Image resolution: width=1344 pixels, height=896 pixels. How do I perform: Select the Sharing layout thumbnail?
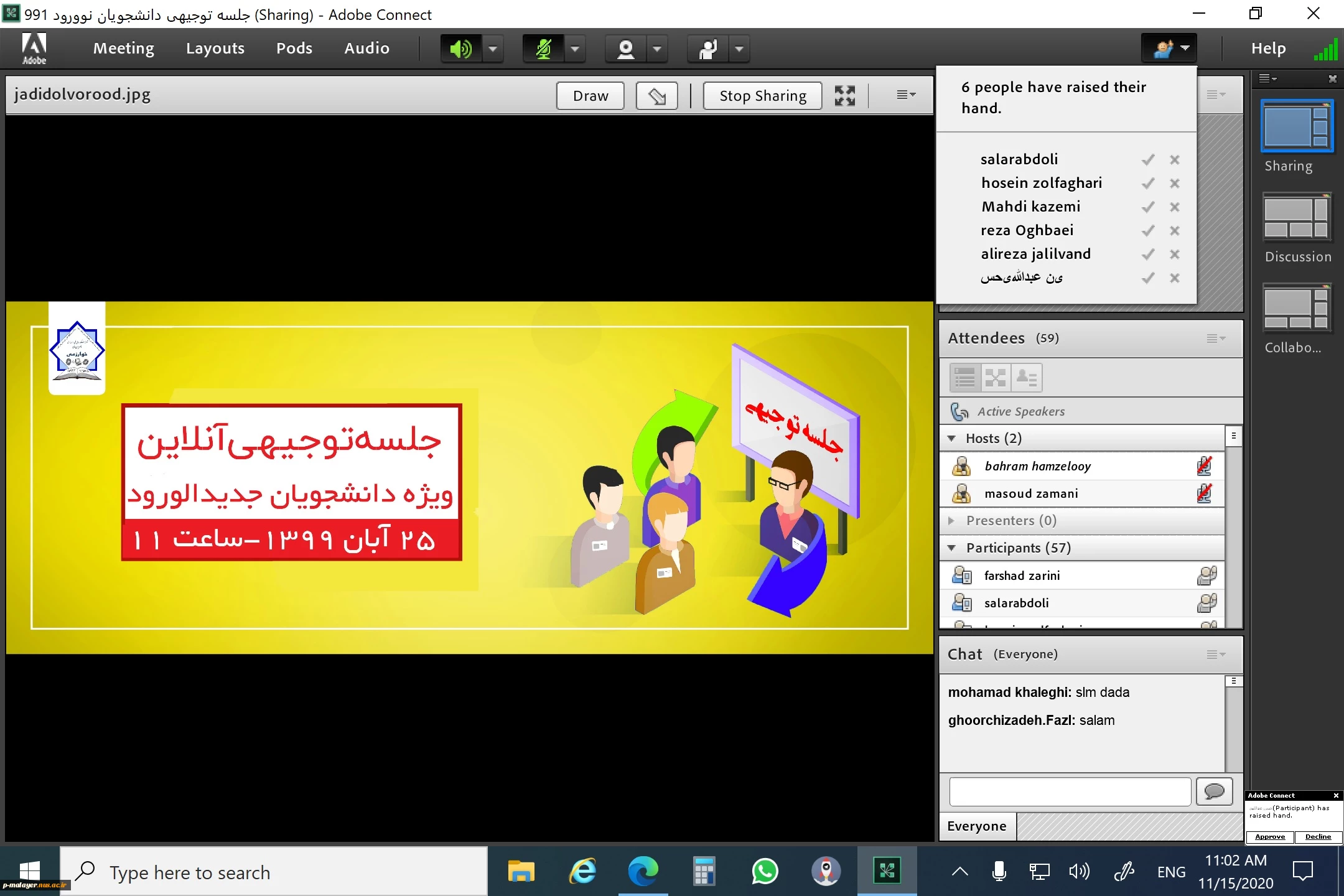pos(1297,126)
